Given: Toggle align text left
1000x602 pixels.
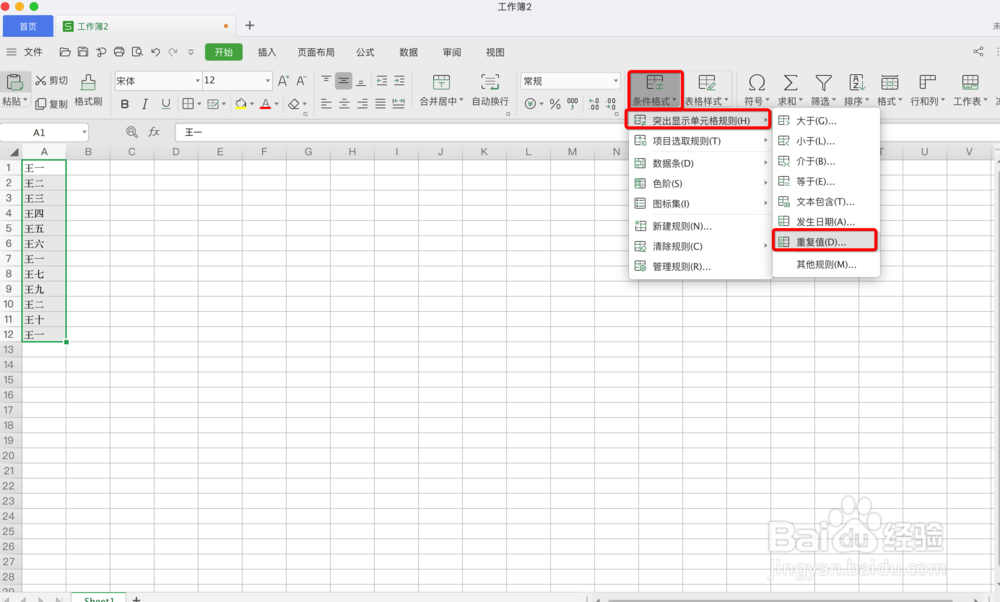Looking at the screenshot, I should click(x=326, y=104).
